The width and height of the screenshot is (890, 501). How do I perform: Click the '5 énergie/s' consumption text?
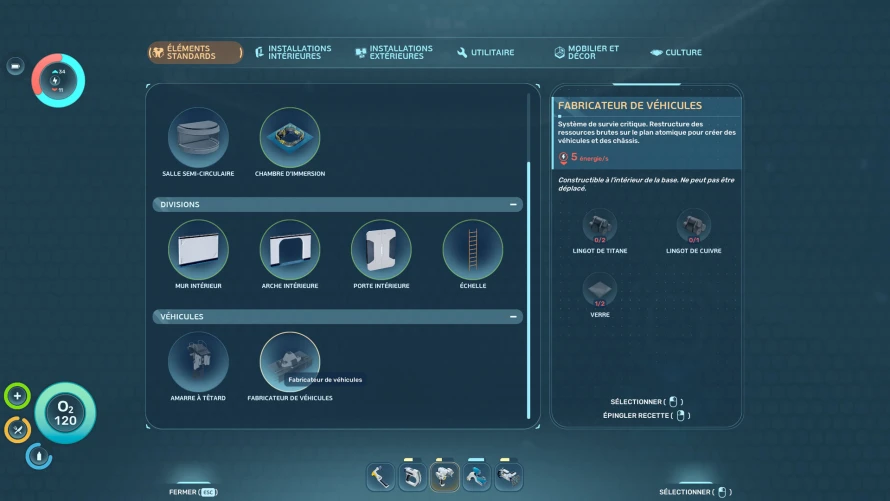[589, 157]
